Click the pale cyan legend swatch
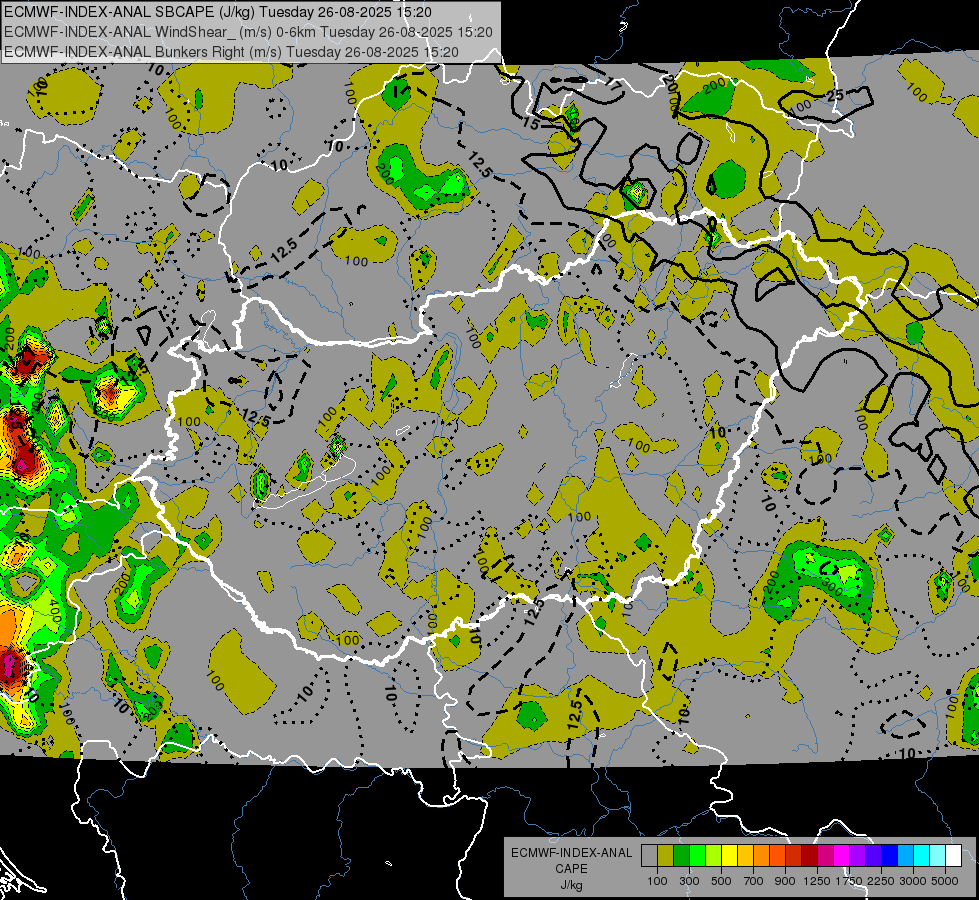The image size is (979, 900). pyautogui.click(x=938, y=856)
